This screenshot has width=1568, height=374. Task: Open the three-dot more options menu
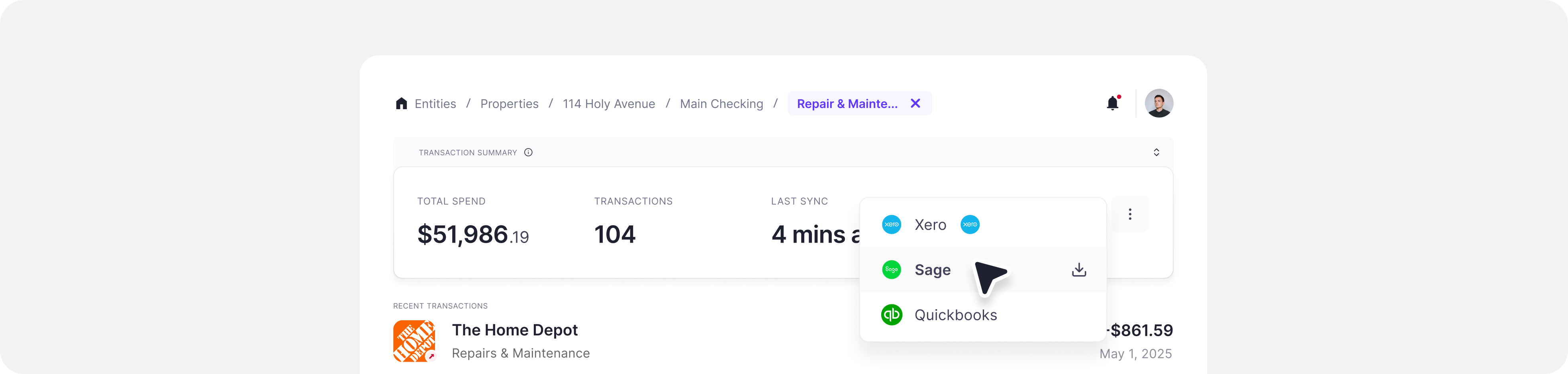1130,214
